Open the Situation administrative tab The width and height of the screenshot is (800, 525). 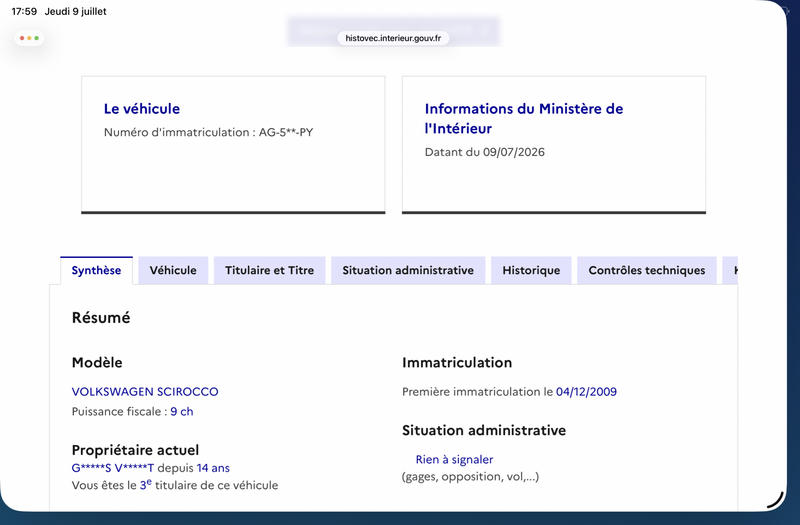[408, 270]
